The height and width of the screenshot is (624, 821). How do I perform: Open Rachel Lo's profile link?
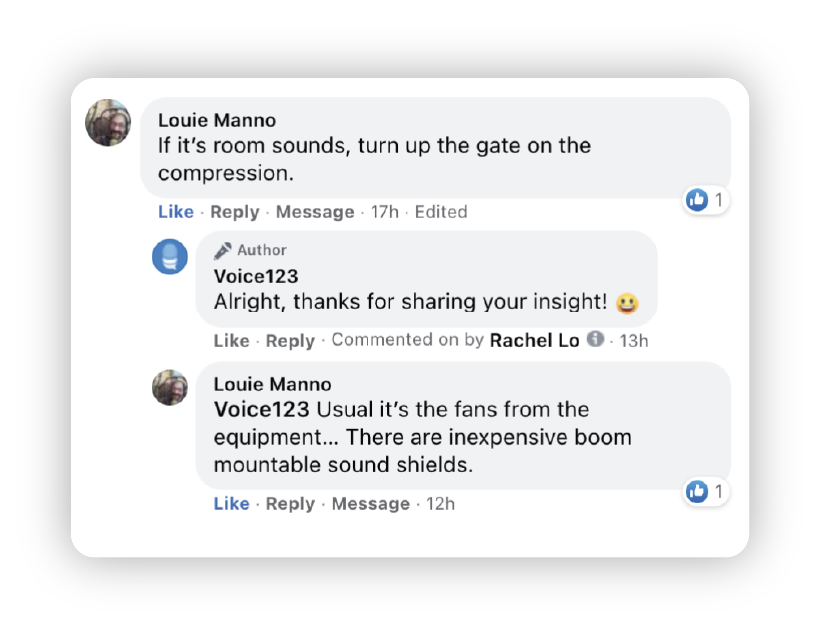[534, 340]
